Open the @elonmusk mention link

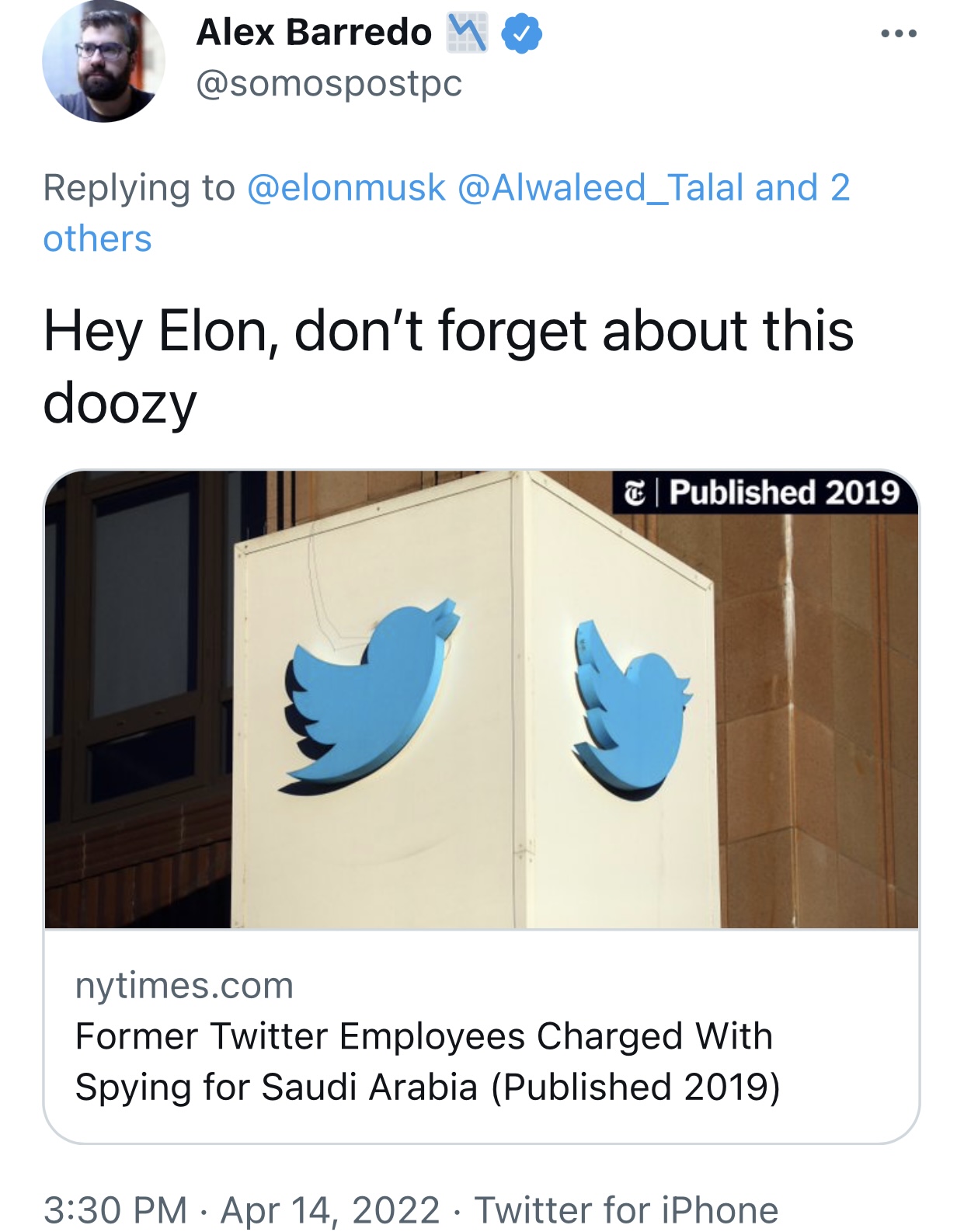click(346, 188)
